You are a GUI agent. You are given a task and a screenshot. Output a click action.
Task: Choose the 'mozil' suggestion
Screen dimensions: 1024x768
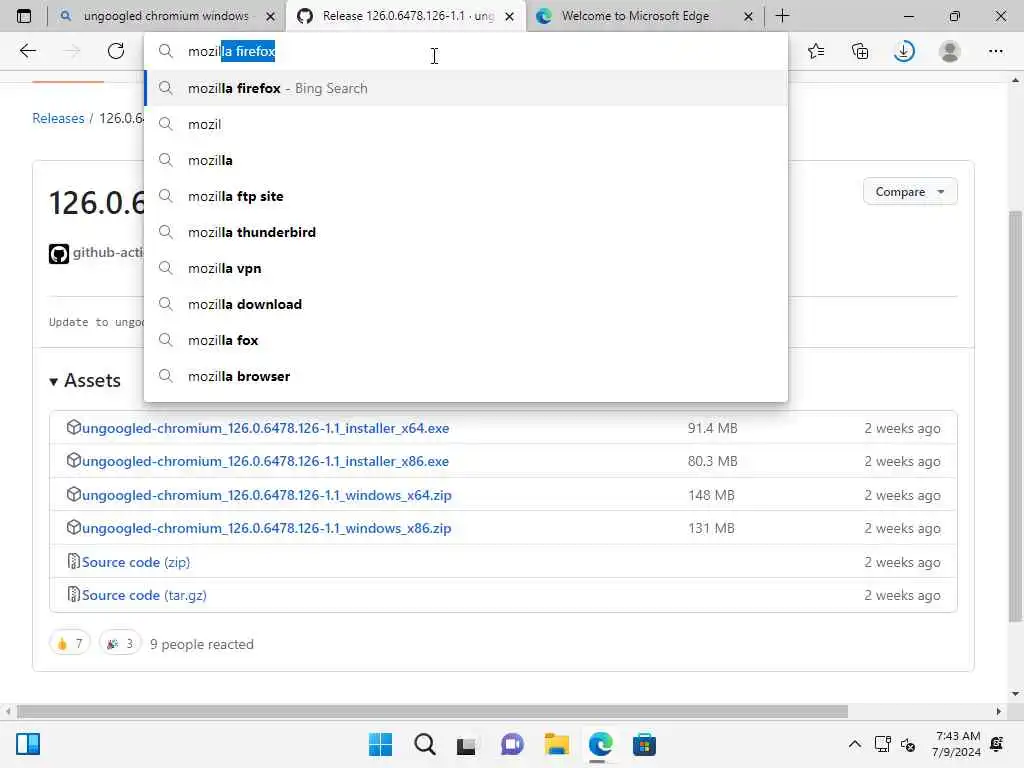(466, 124)
